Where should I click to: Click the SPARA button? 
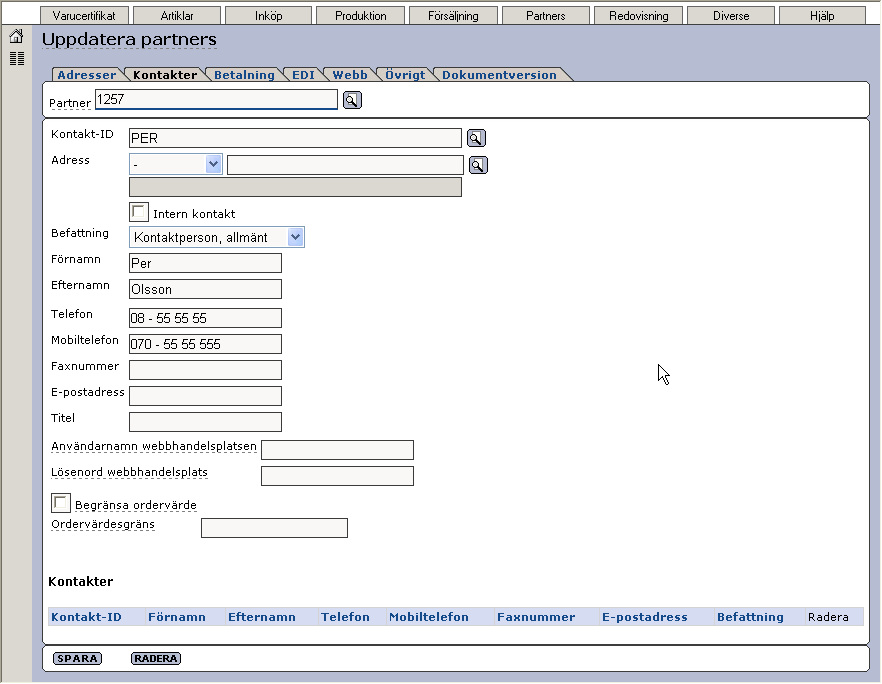[x=77, y=658]
